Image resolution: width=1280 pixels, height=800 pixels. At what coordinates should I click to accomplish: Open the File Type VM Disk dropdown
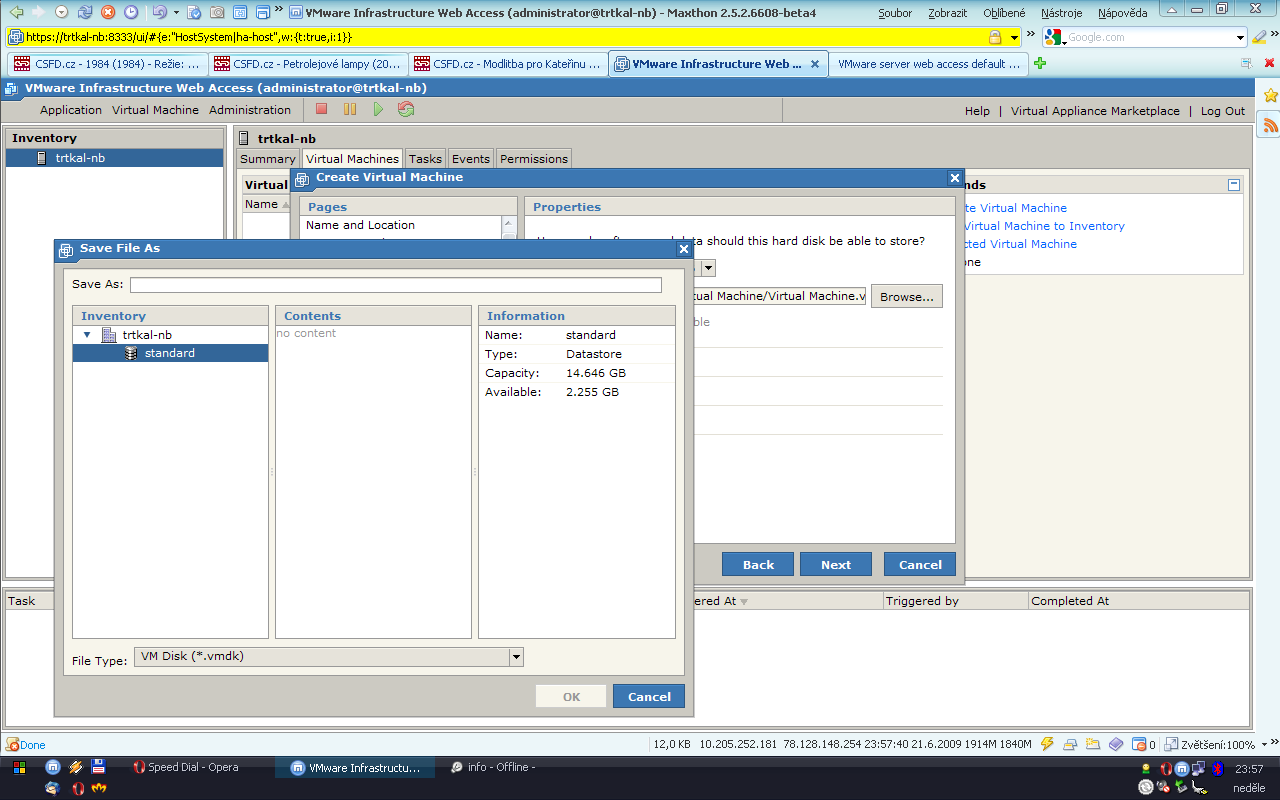click(516, 657)
